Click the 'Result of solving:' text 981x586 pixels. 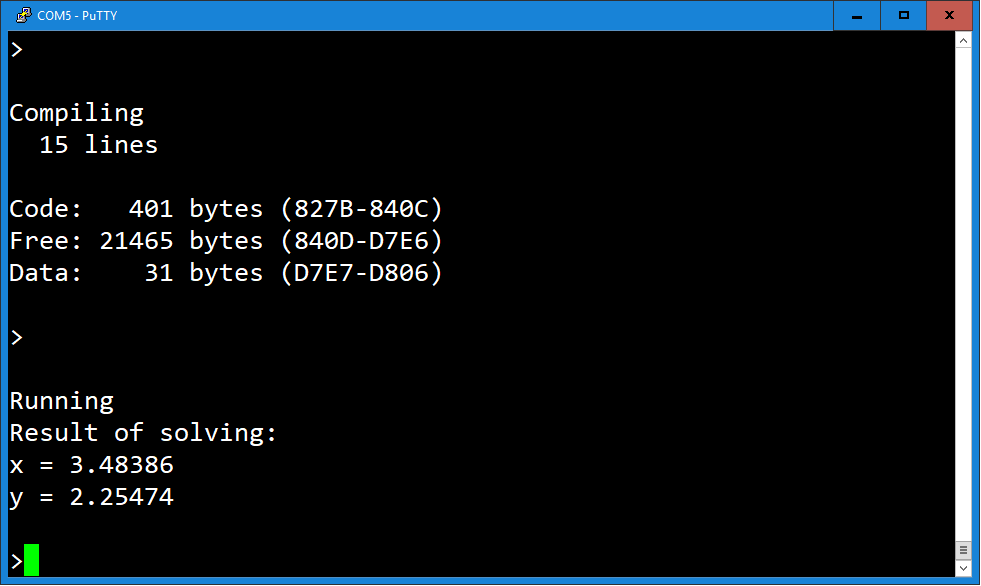click(143, 433)
